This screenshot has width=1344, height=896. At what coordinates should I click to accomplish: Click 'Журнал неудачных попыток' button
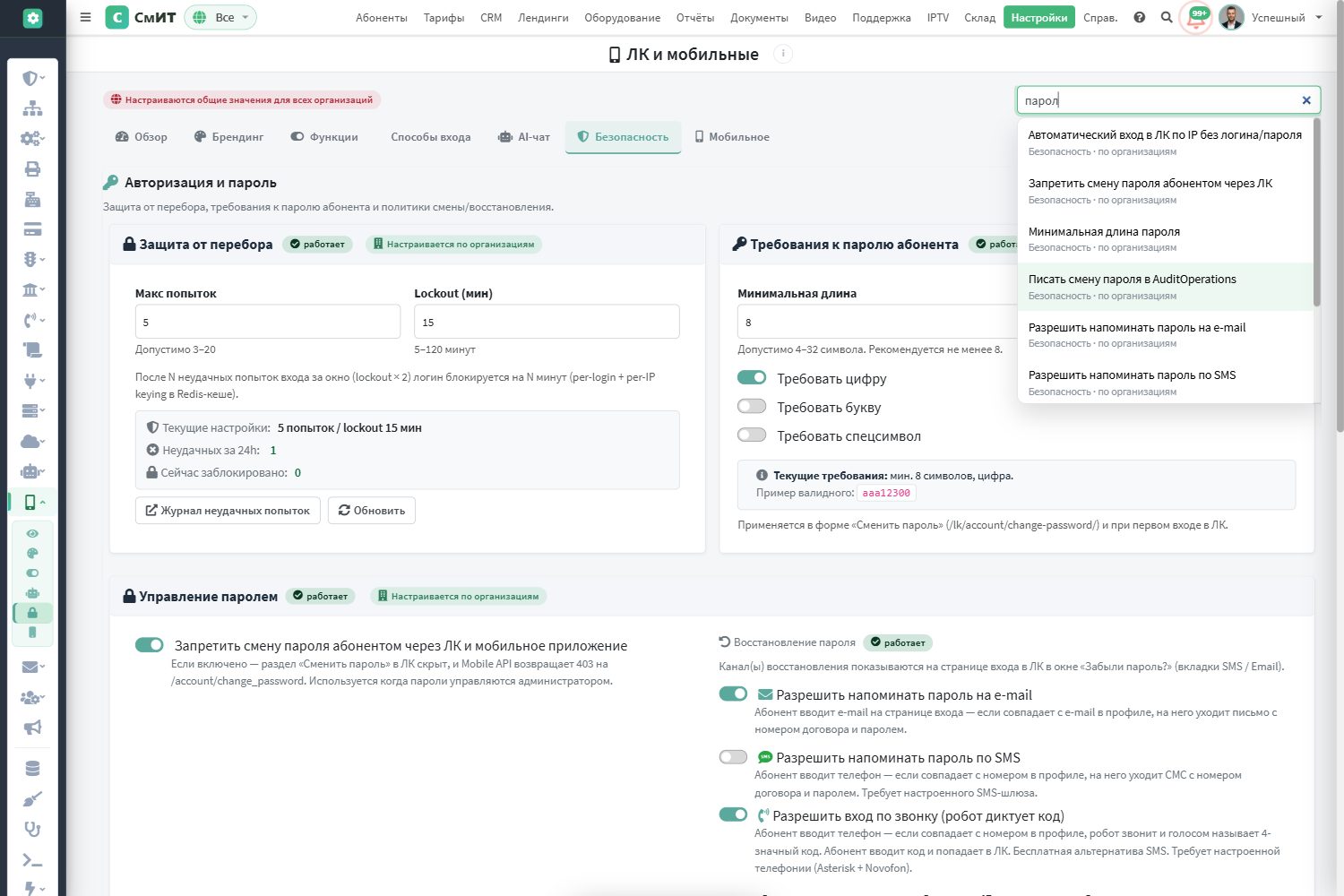click(228, 510)
